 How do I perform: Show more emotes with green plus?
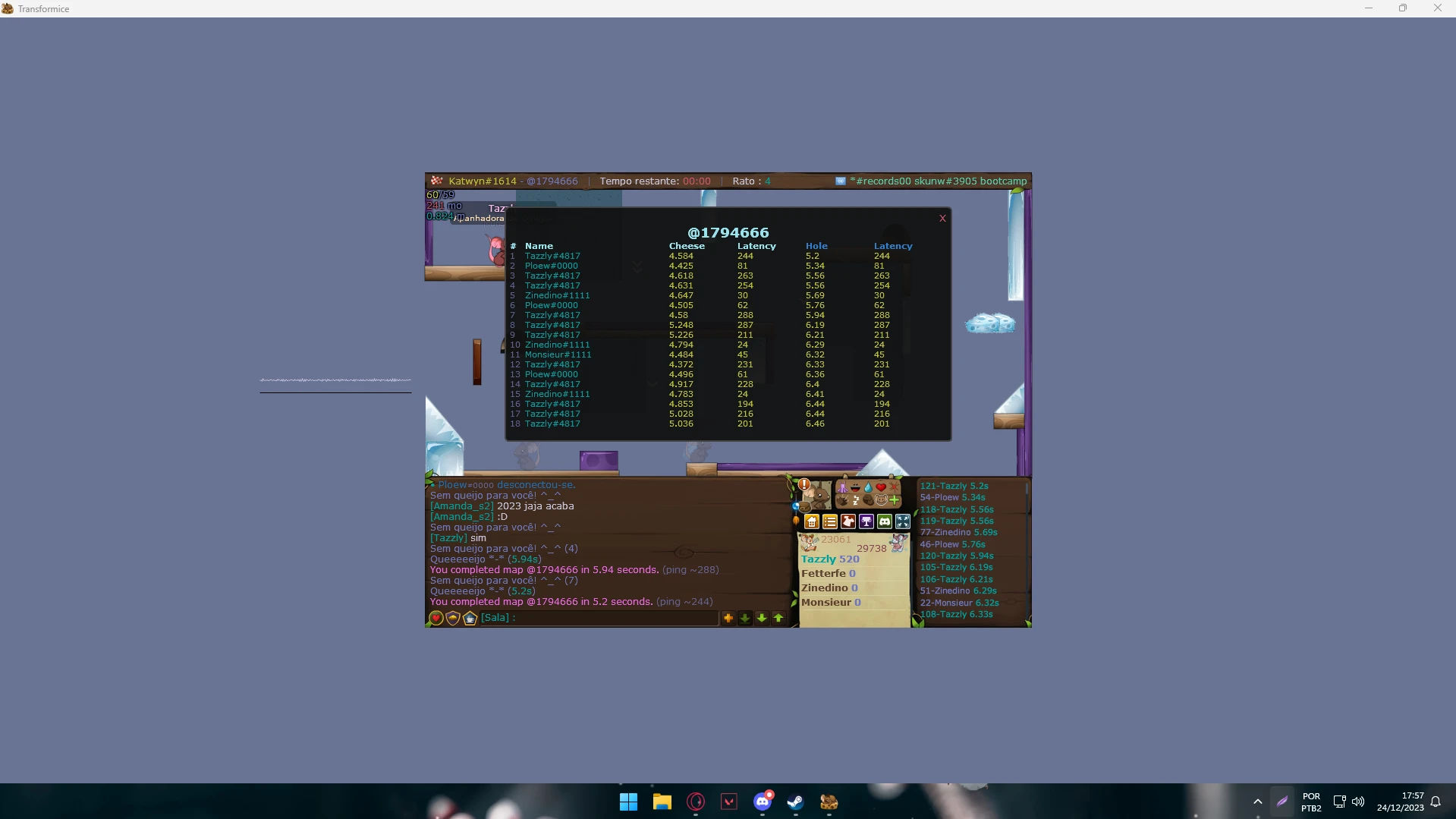click(894, 500)
